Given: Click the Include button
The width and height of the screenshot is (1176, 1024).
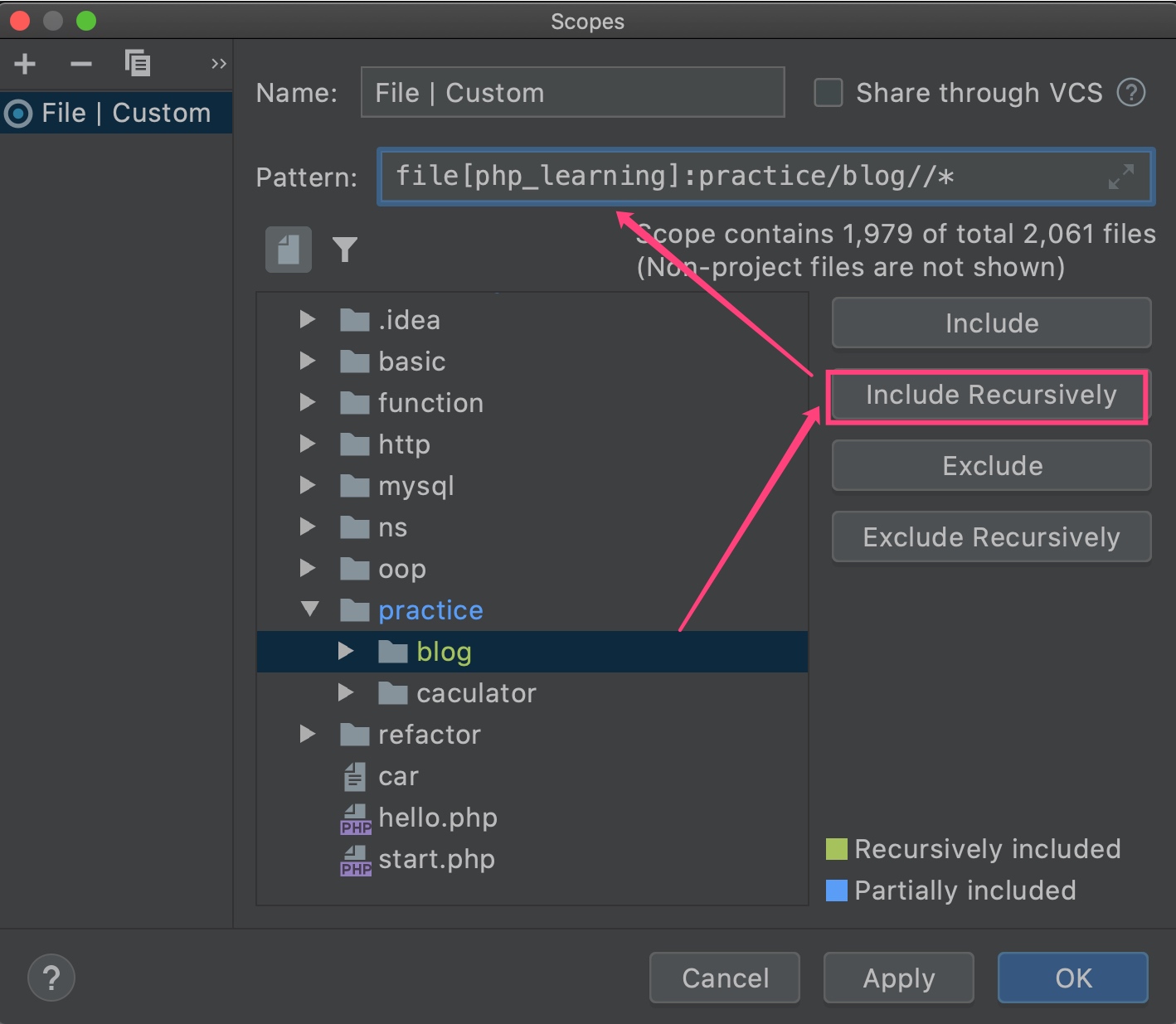Looking at the screenshot, I should [x=992, y=323].
